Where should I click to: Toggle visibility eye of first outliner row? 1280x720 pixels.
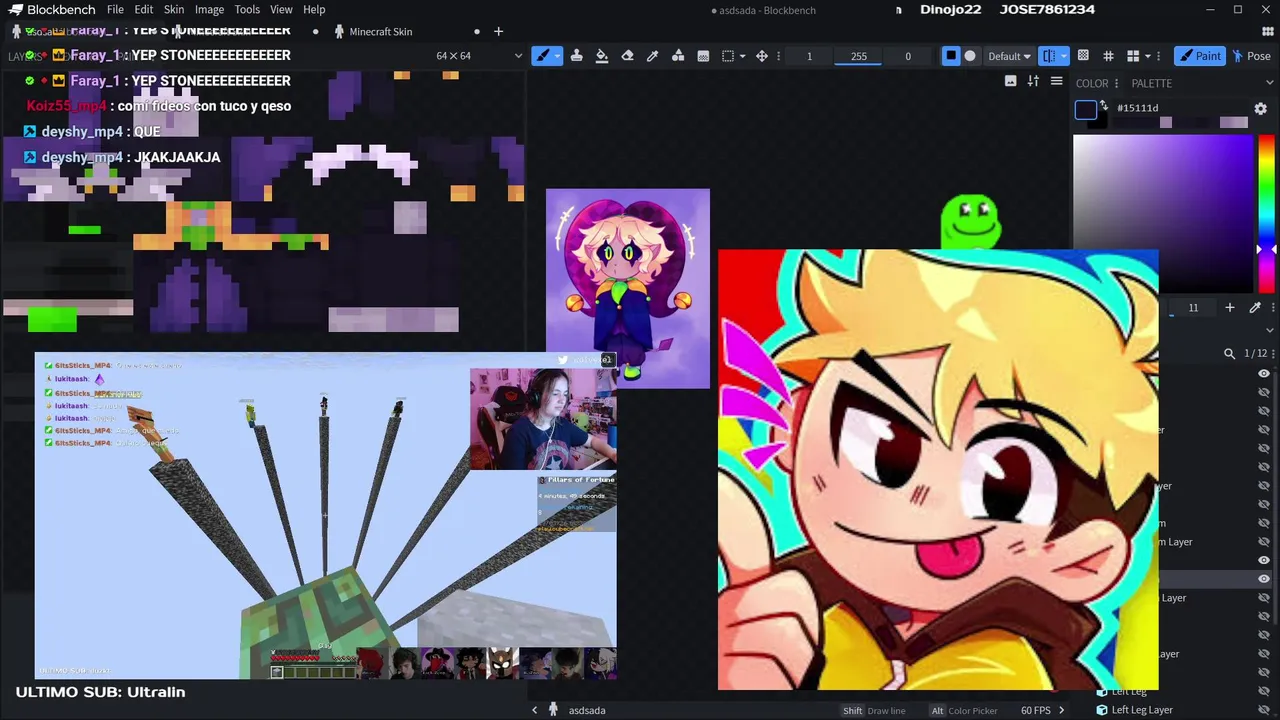coord(1264,374)
